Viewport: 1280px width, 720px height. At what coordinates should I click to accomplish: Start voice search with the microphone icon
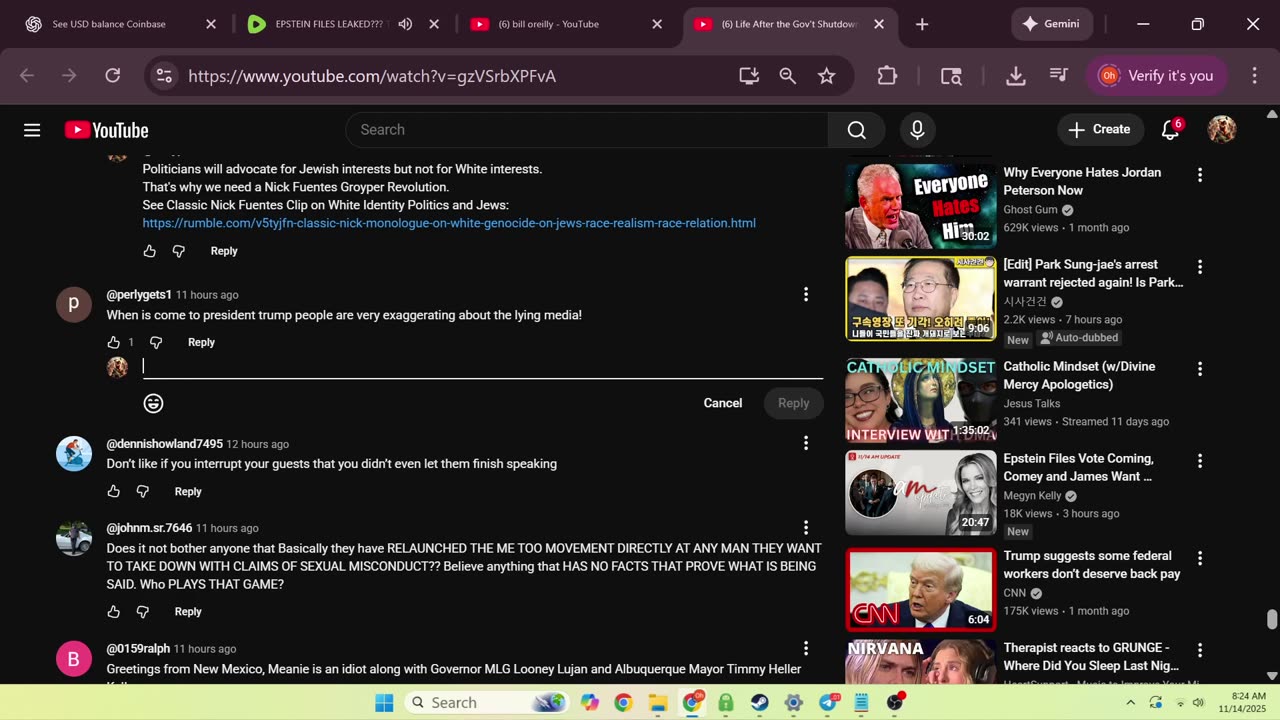[x=917, y=130]
